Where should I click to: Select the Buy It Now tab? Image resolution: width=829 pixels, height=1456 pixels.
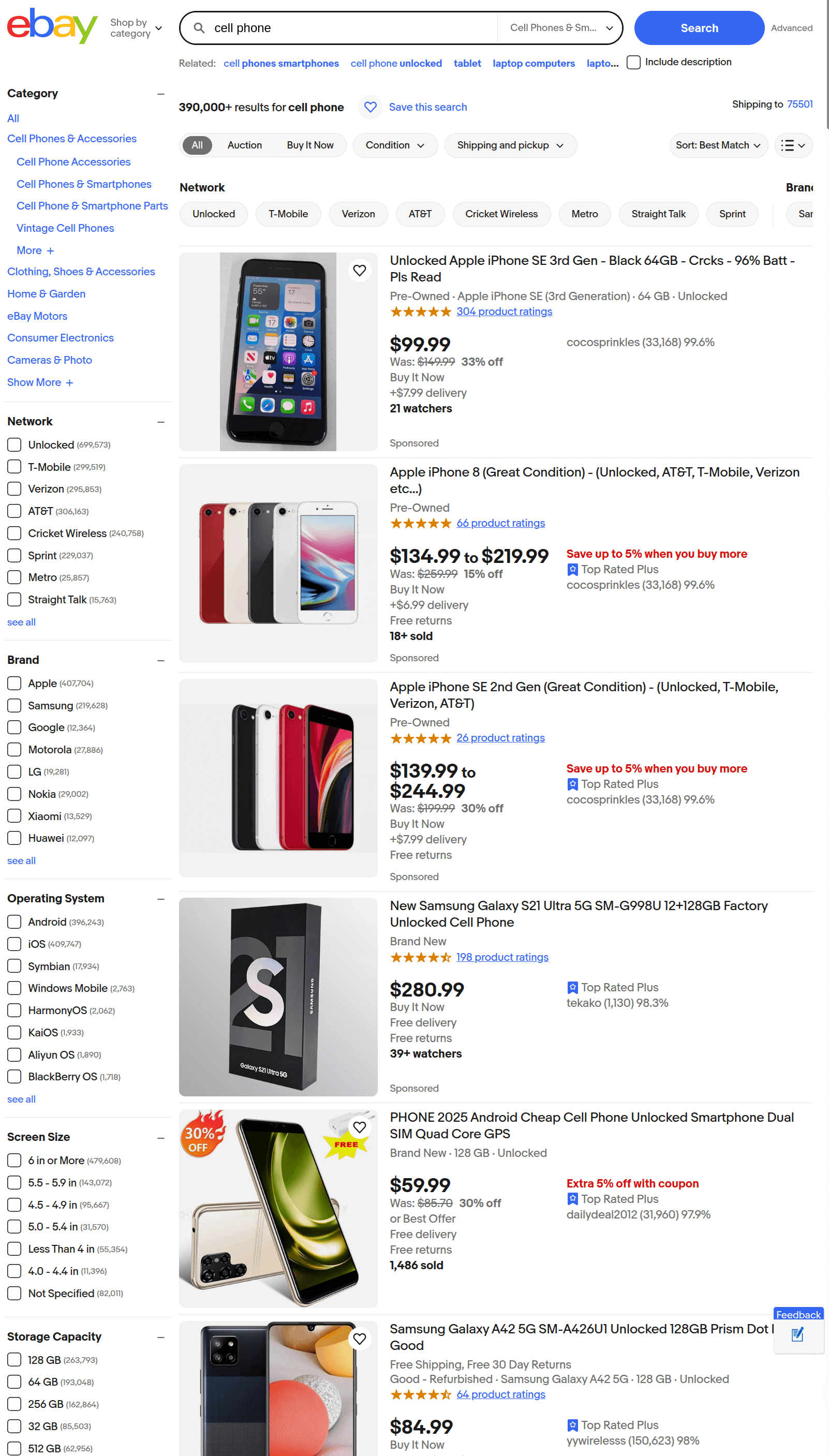pos(310,146)
